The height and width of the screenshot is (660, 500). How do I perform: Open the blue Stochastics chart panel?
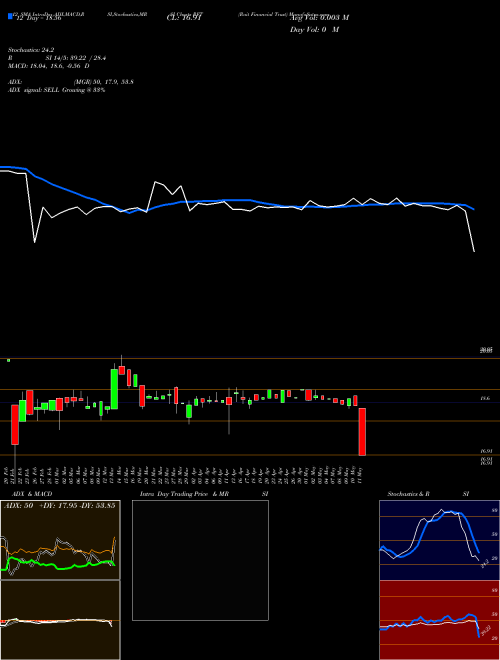[439, 540]
